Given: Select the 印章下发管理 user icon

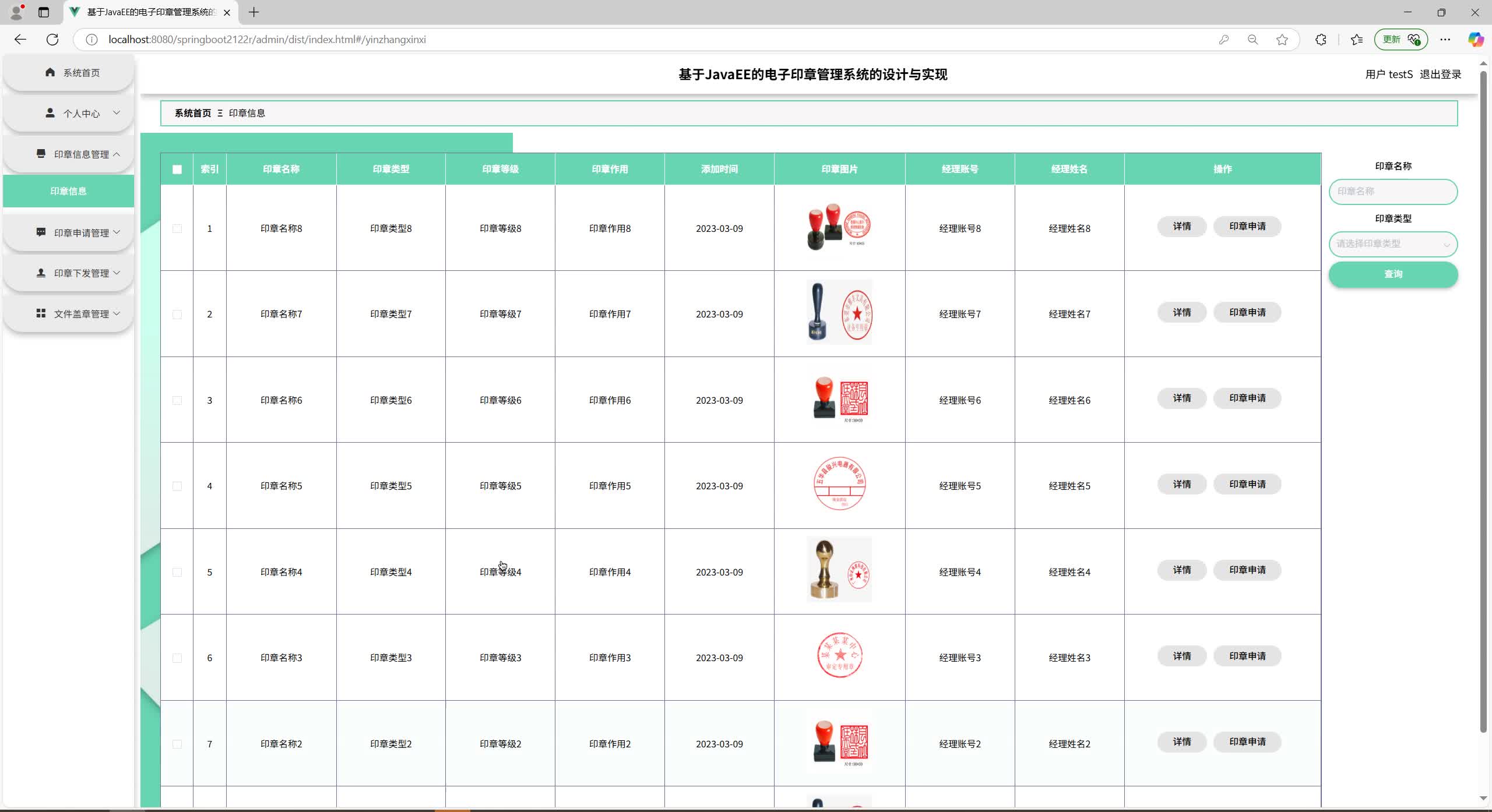Looking at the screenshot, I should (41, 273).
